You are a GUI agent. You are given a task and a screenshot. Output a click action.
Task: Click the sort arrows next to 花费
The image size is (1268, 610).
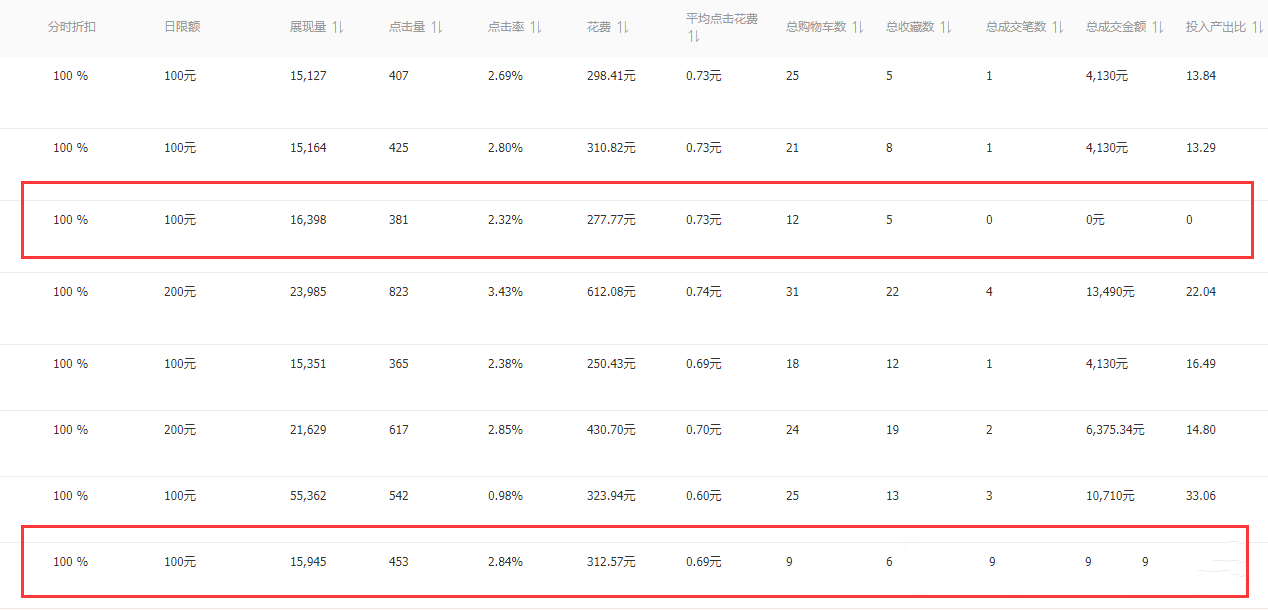(622, 27)
